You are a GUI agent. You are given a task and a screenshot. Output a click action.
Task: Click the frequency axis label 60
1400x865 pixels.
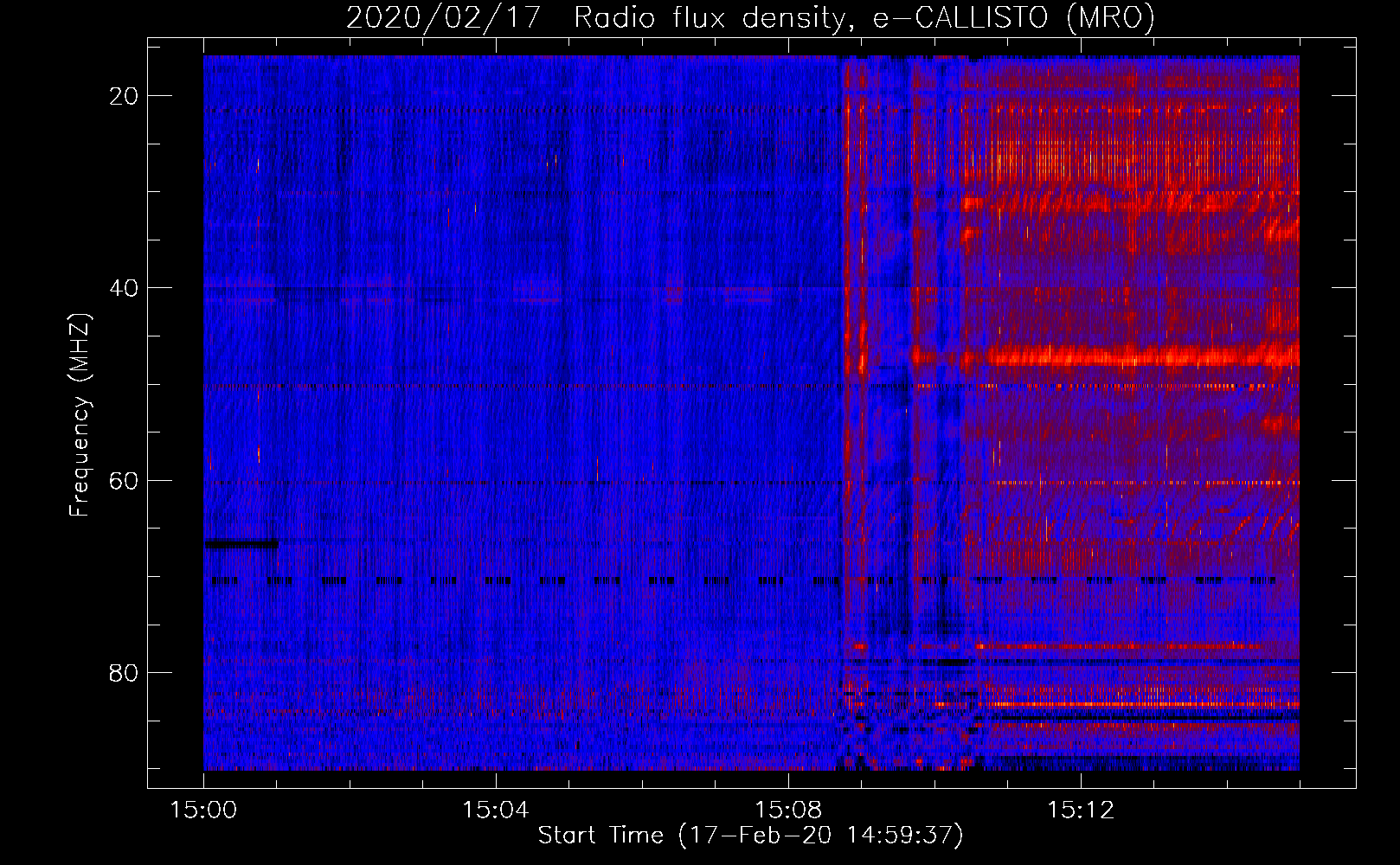124,480
